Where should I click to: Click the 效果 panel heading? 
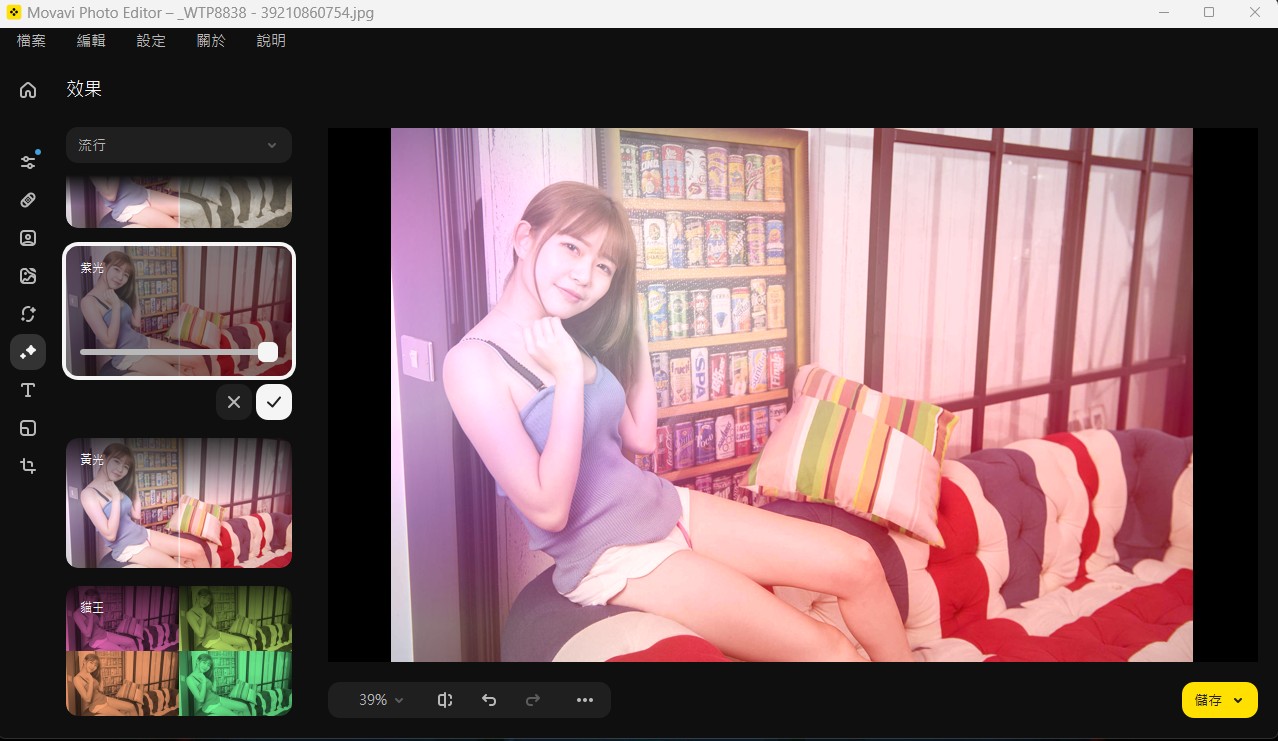pyautogui.click(x=84, y=89)
